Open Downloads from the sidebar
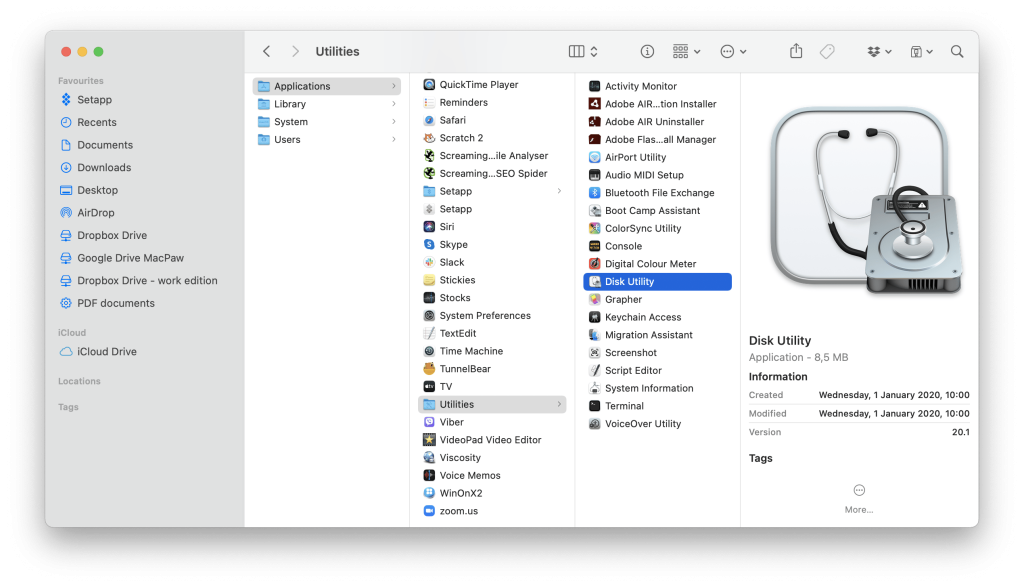Screen dimensions: 1024x587 point(104,168)
